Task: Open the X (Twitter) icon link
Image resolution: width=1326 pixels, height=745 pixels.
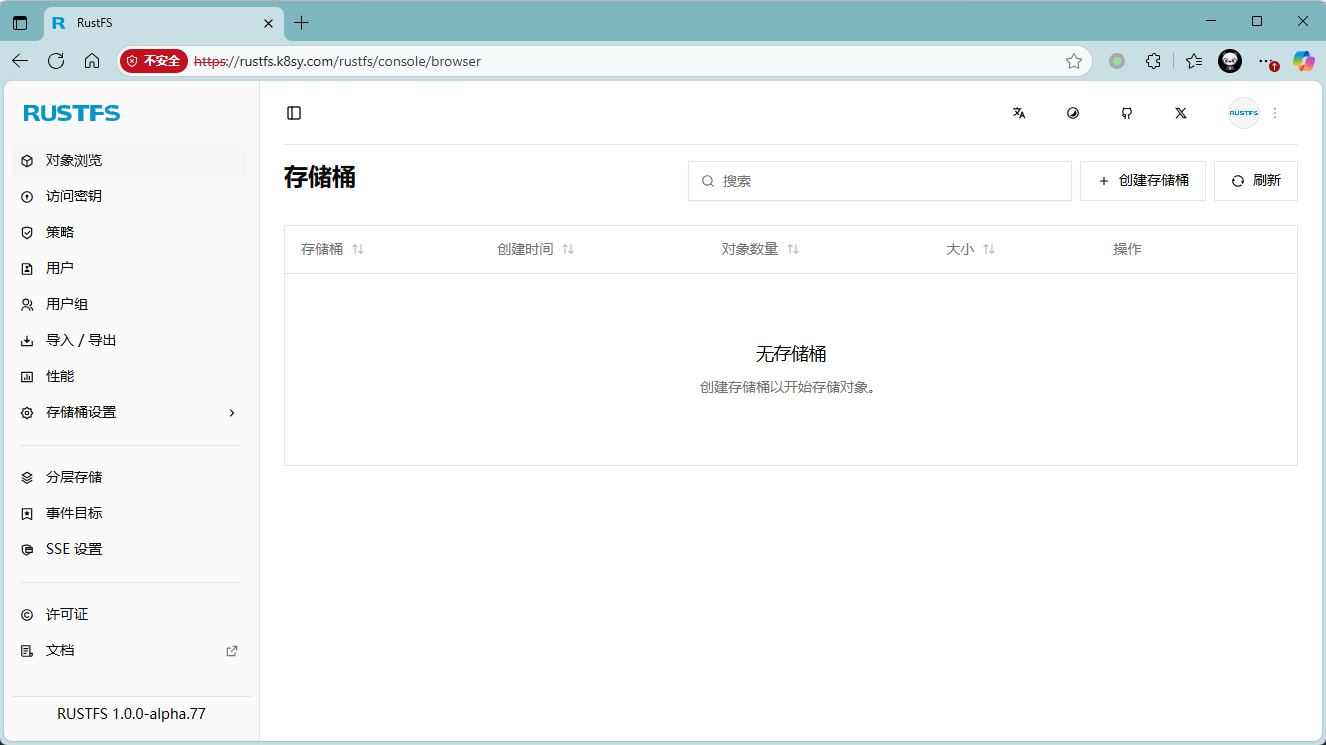Action: tap(1181, 113)
